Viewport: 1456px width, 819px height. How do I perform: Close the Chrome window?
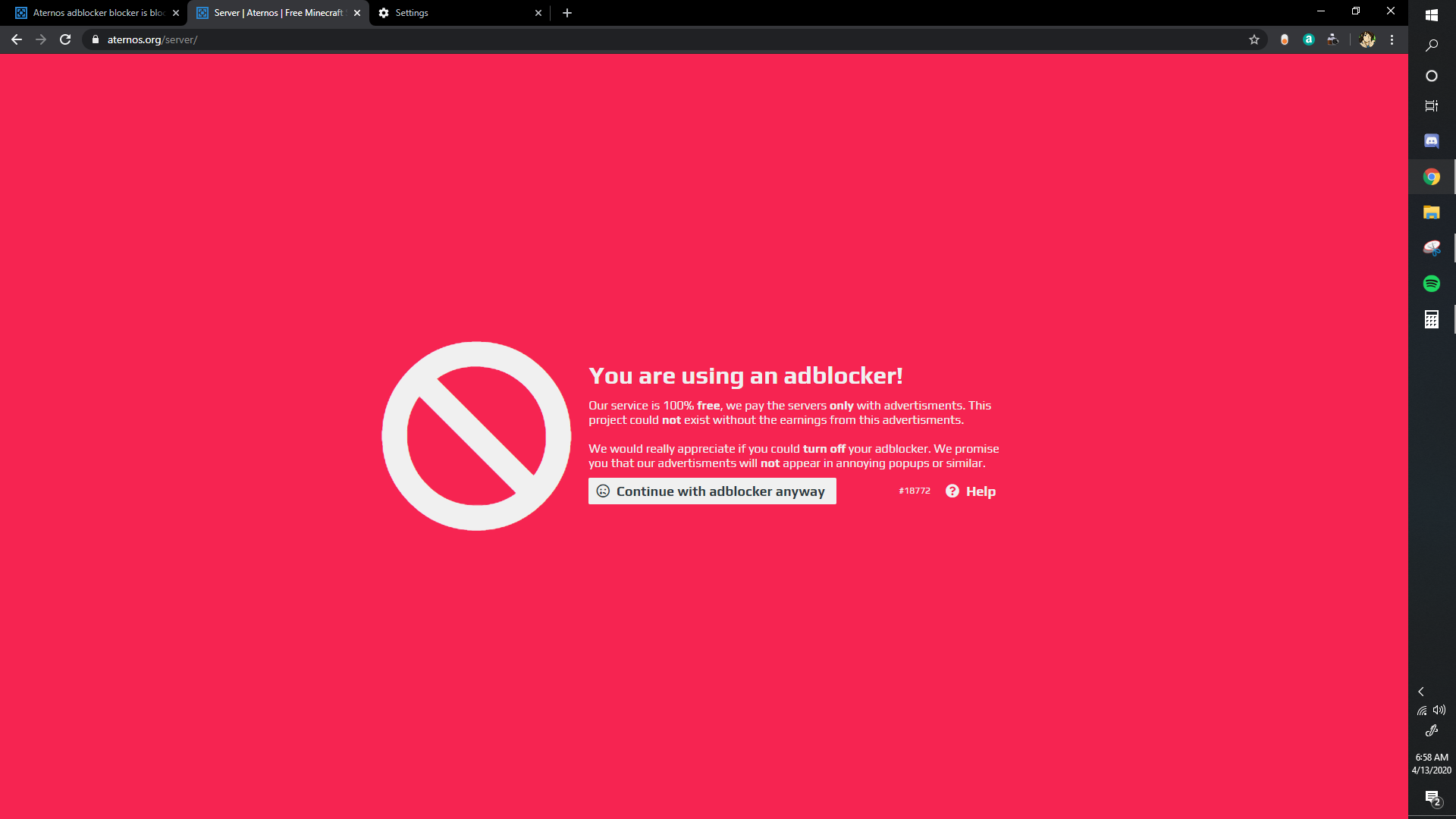tap(1391, 11)
